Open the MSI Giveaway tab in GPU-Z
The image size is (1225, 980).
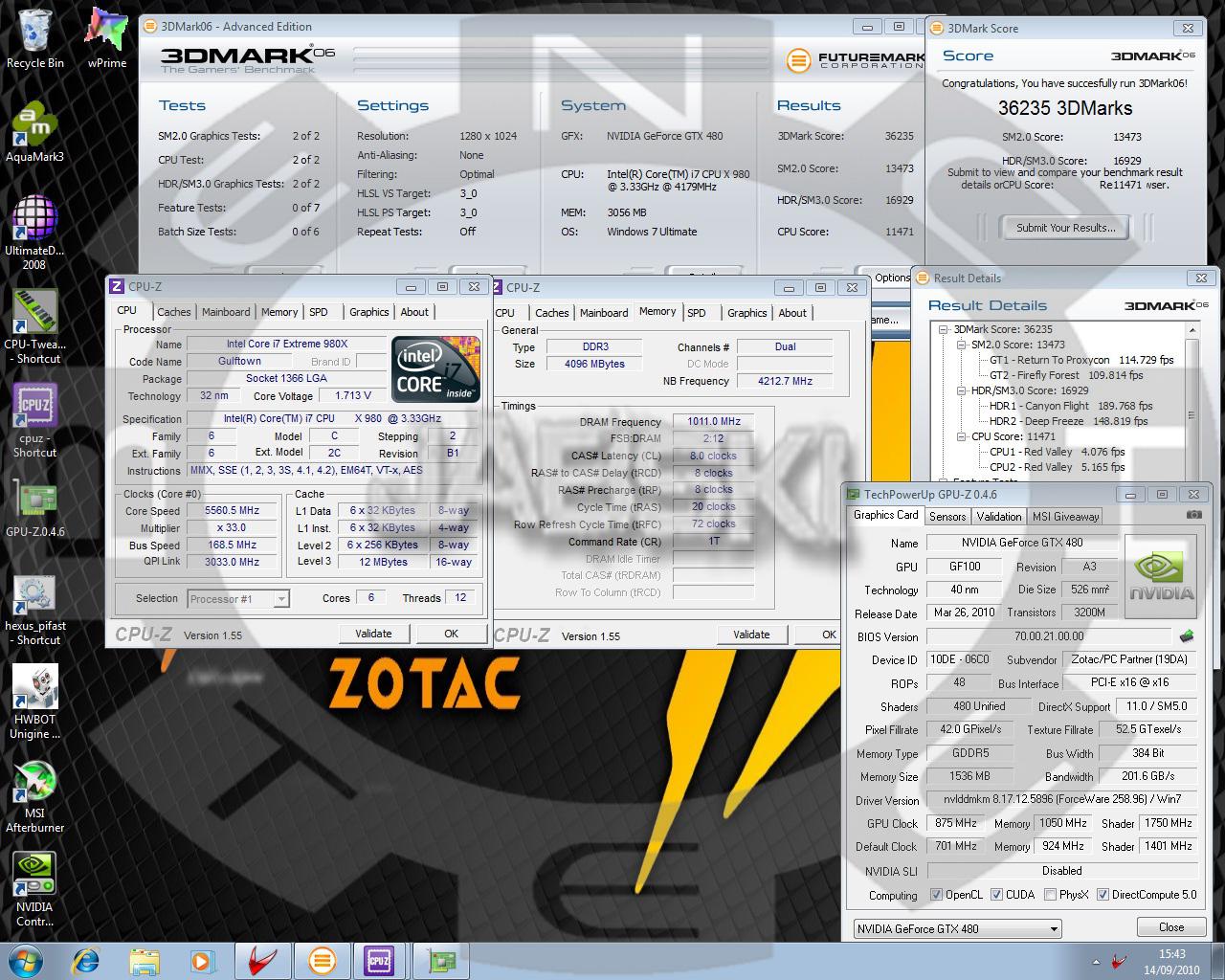[x=1065, y=517]
